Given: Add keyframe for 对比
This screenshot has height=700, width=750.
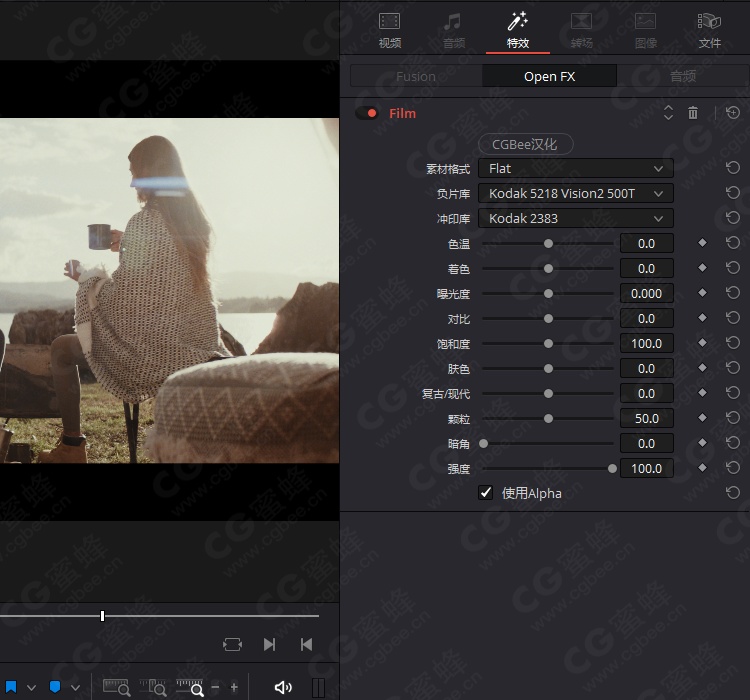Looking at the screenshot, I should [x=702, y=318].
